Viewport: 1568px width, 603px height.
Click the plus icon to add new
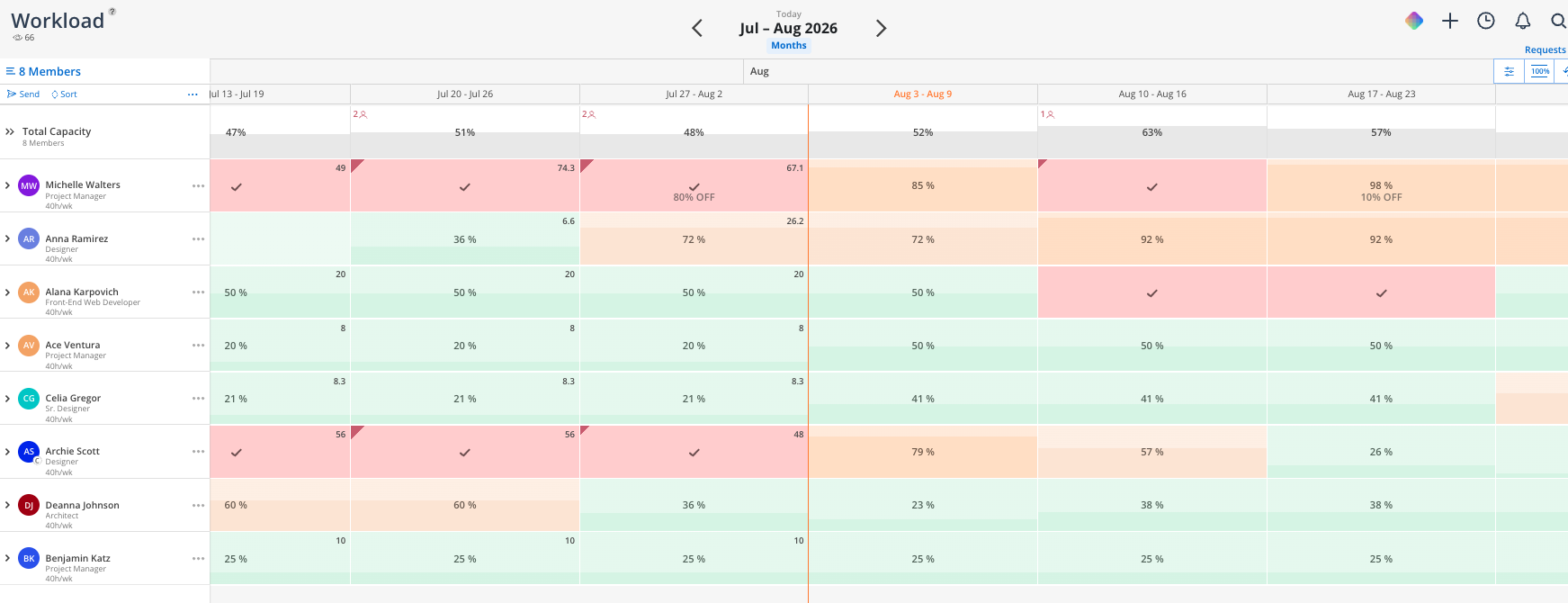click(1450, 21)
